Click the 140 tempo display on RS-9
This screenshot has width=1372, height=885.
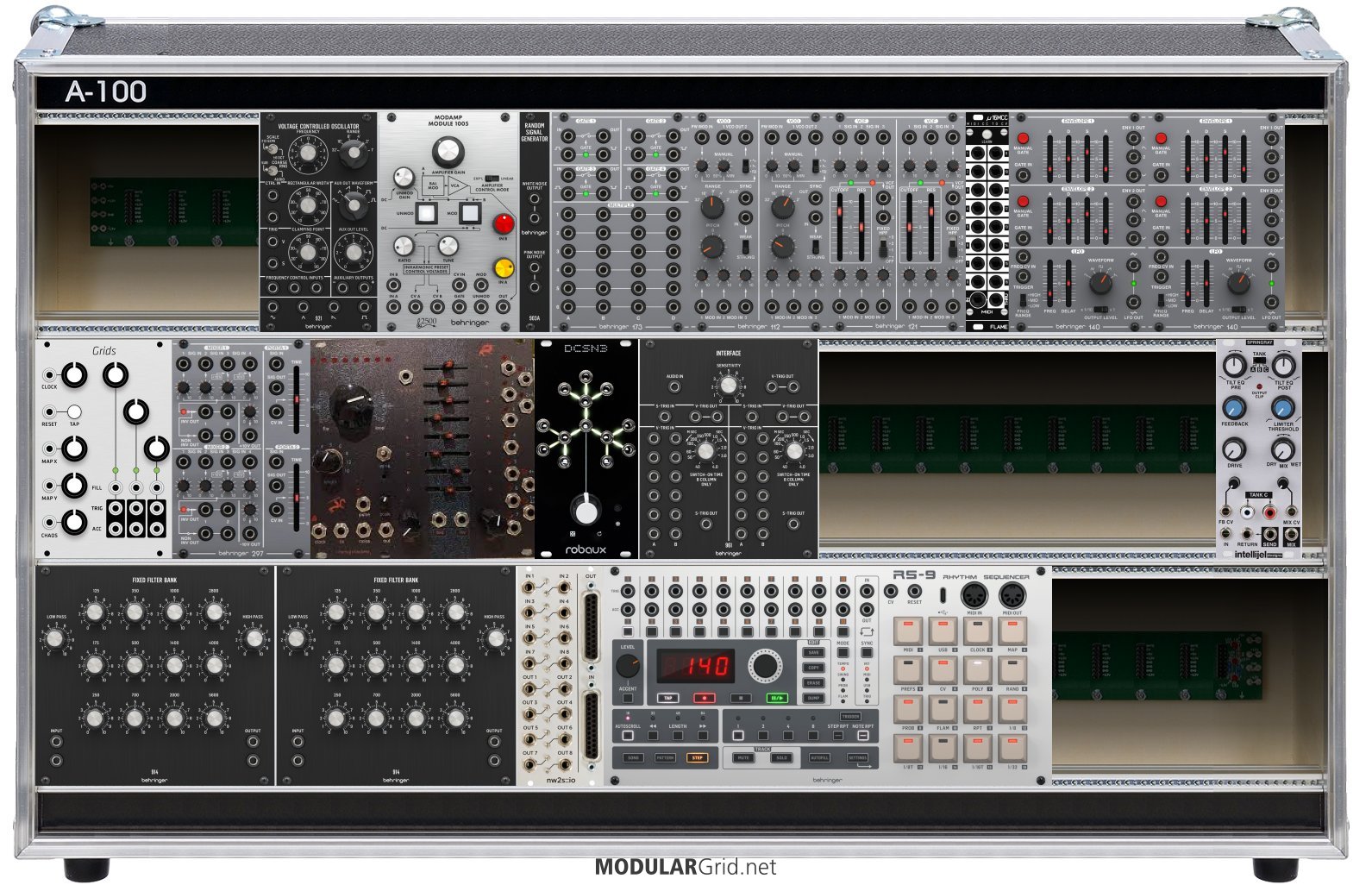(x=696, y=666)
